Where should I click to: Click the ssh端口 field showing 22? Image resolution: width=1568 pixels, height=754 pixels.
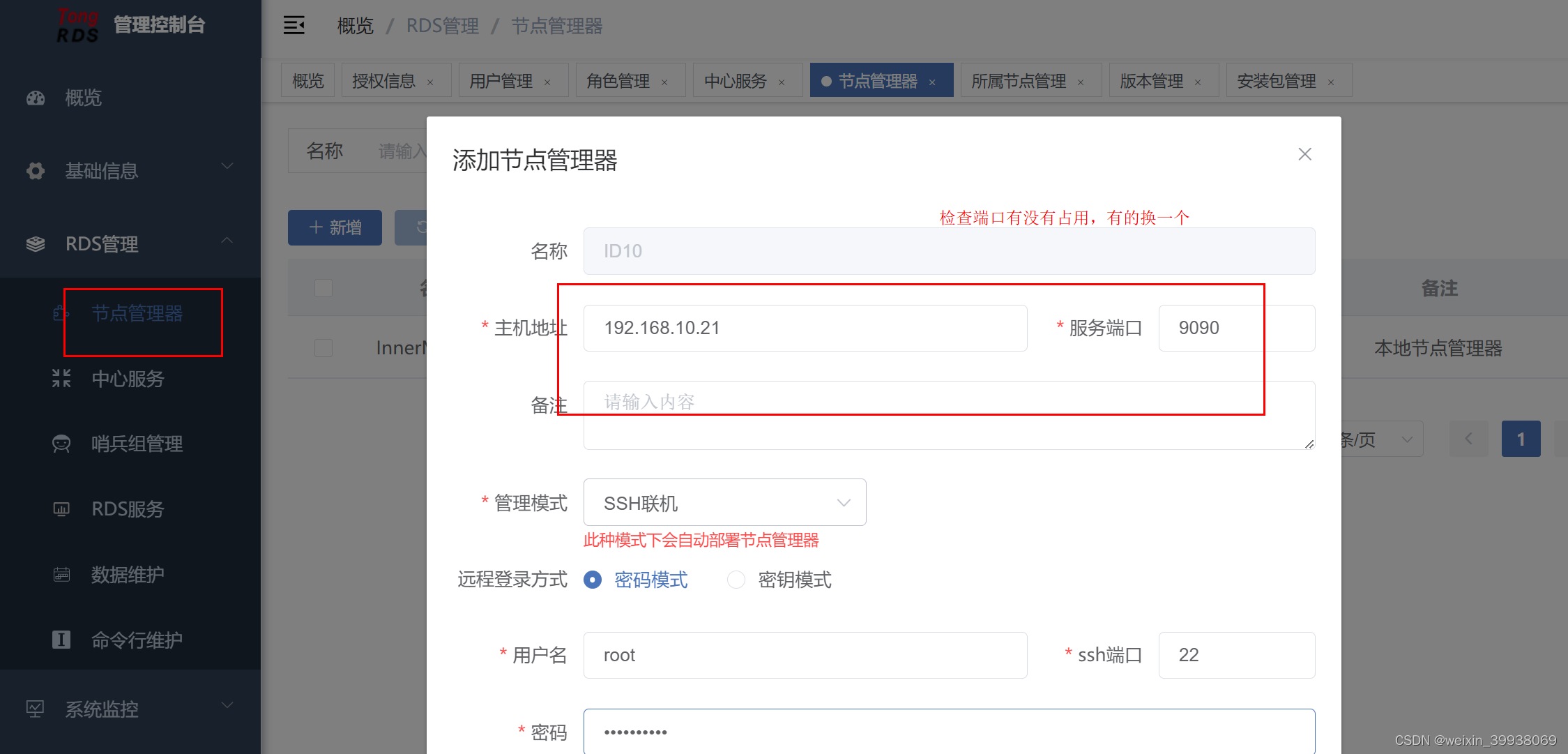click(x=1237, y=655)
